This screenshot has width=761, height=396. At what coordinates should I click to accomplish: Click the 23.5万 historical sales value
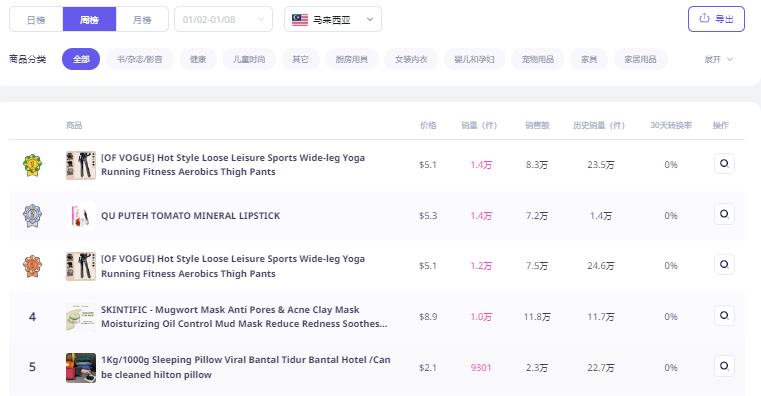click(x=601, y=165)
